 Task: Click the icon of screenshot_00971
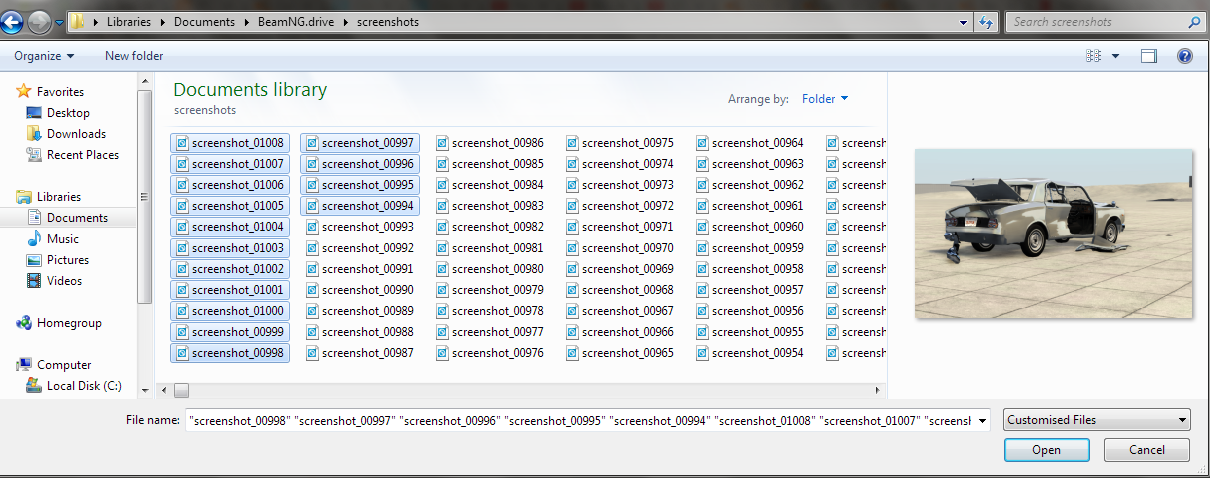click(x=572, y=227)
